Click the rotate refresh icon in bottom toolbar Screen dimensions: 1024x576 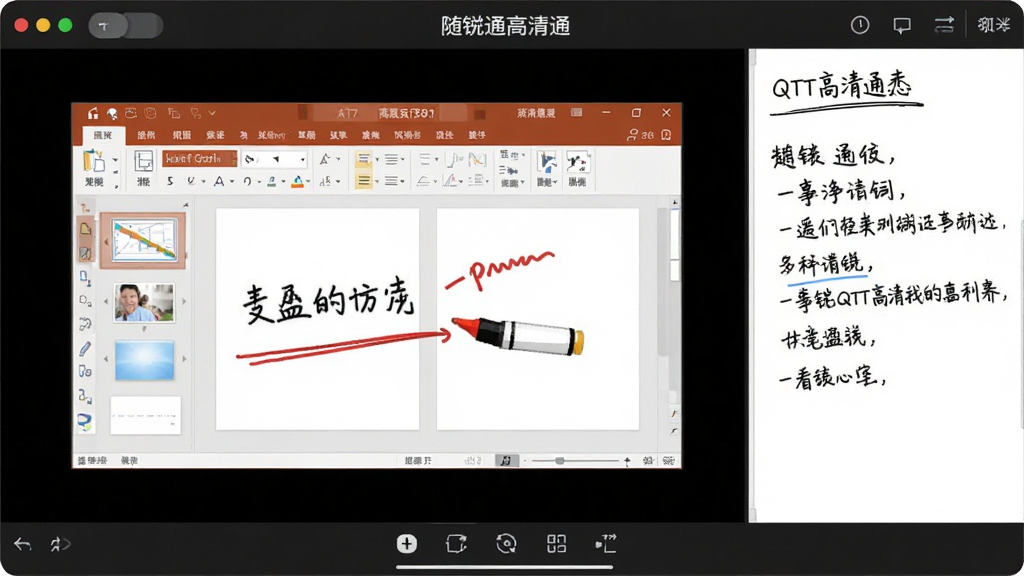coord(506,543)
